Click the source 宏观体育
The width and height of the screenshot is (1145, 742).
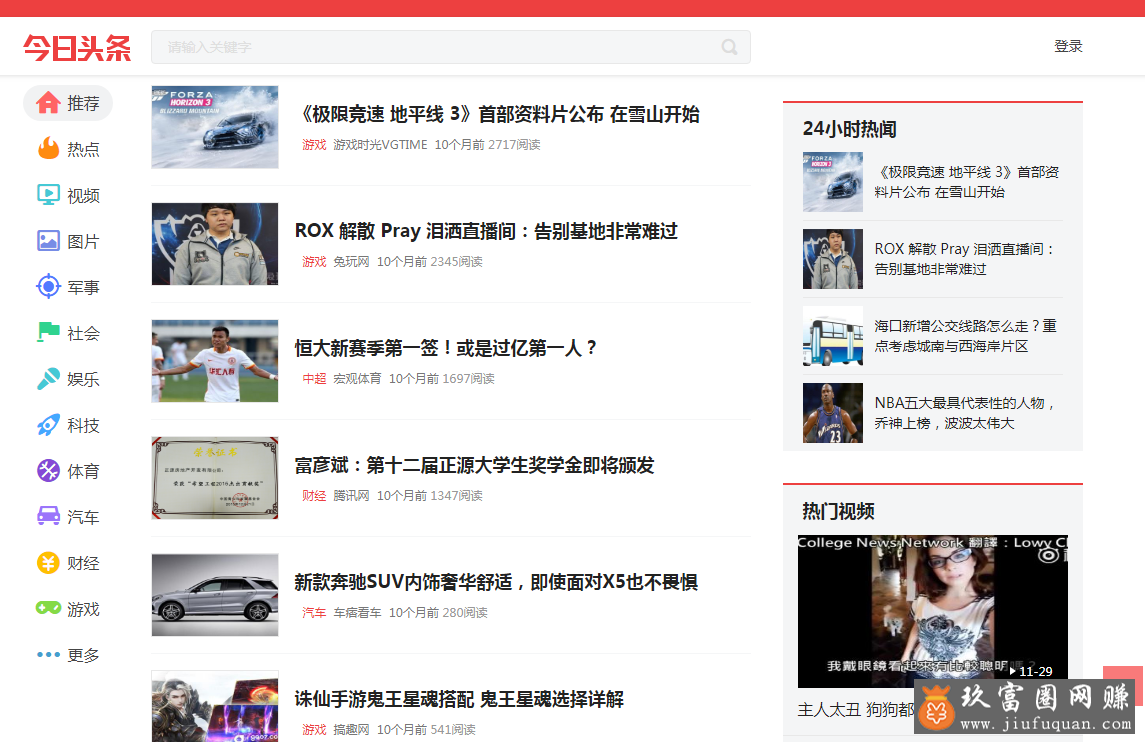pos(357,378)
